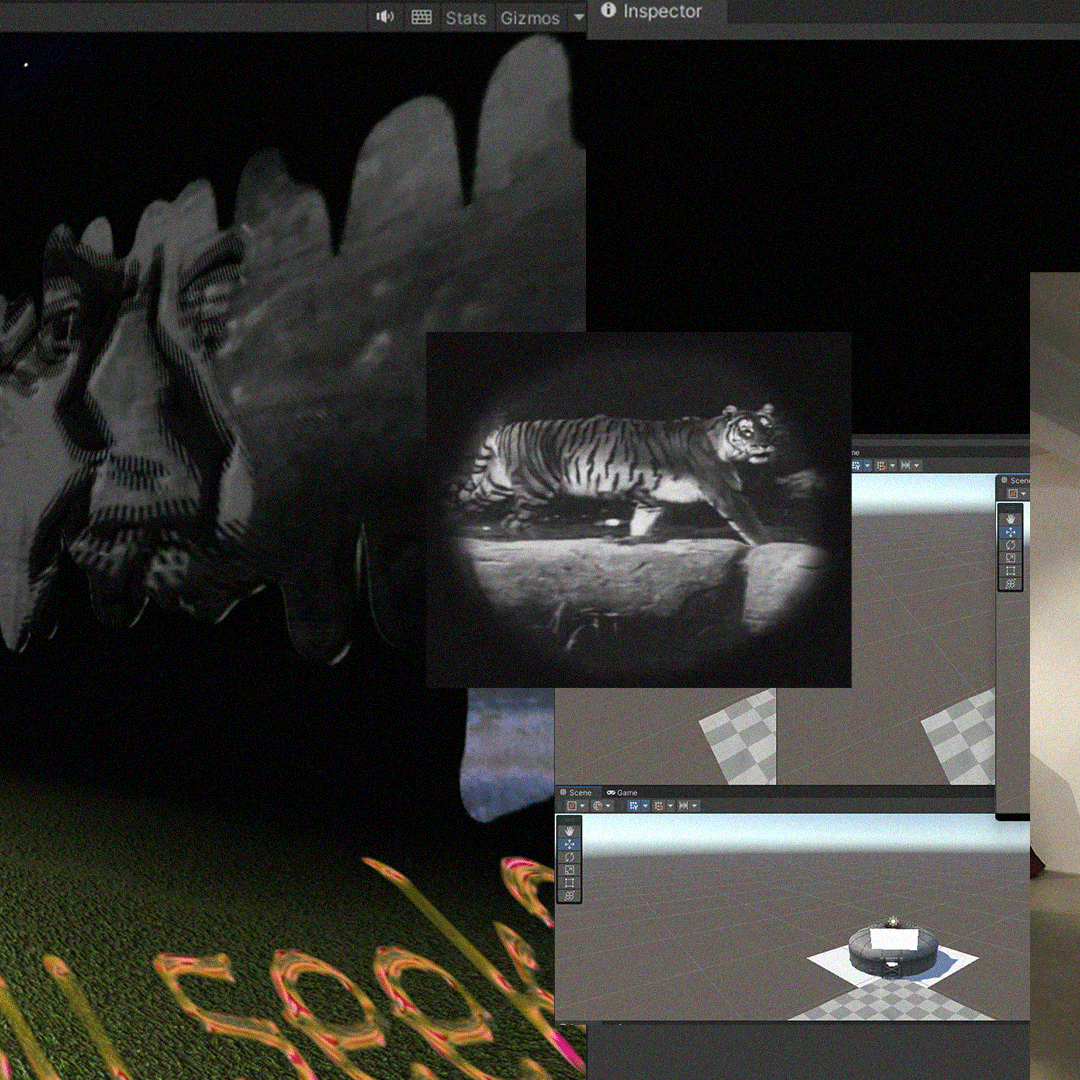This screenshot has width=1080, height=1080.
Task: Select the Scale tool in lower Scene window
Action: click(569, 870)
